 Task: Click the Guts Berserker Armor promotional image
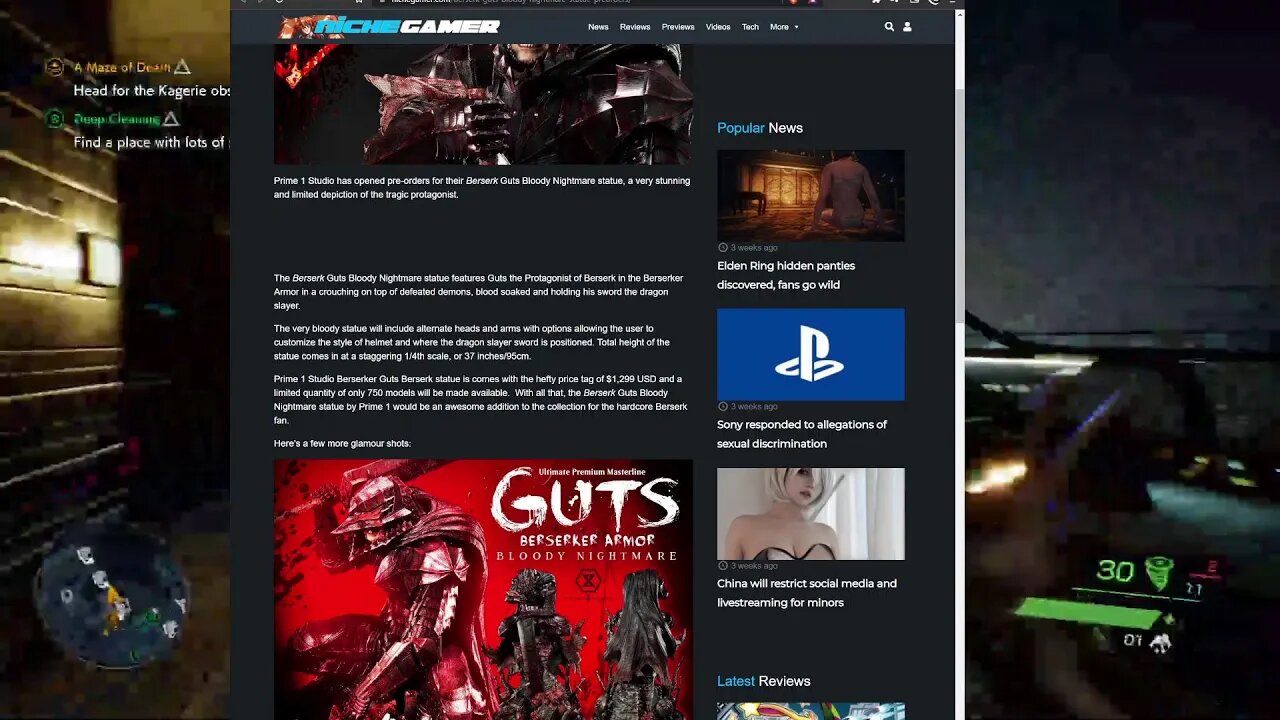[483, 589]
